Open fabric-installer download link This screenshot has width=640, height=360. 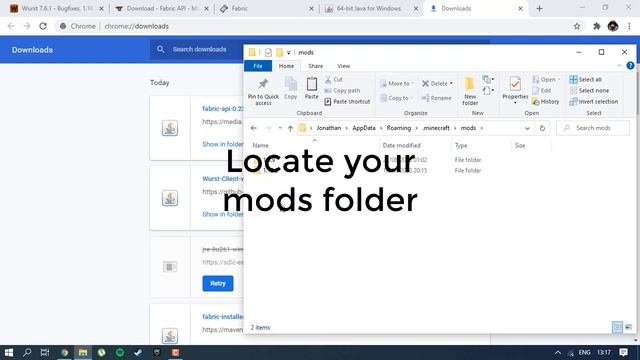point(223,317)
